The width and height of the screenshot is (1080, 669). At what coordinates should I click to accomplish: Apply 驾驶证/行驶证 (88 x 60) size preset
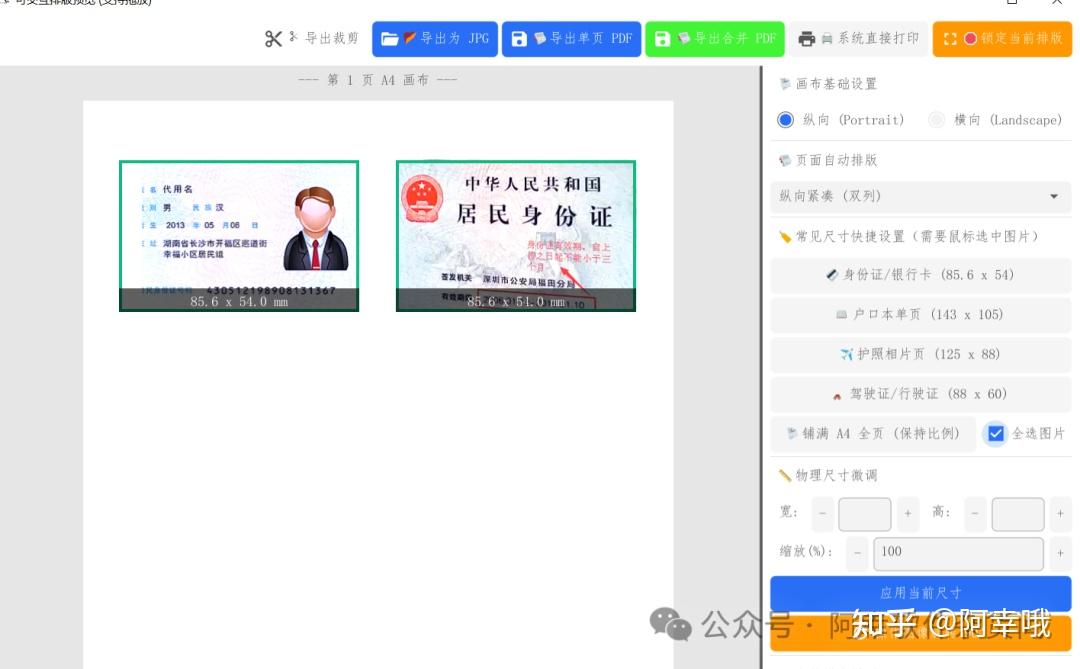click(920, 394)
